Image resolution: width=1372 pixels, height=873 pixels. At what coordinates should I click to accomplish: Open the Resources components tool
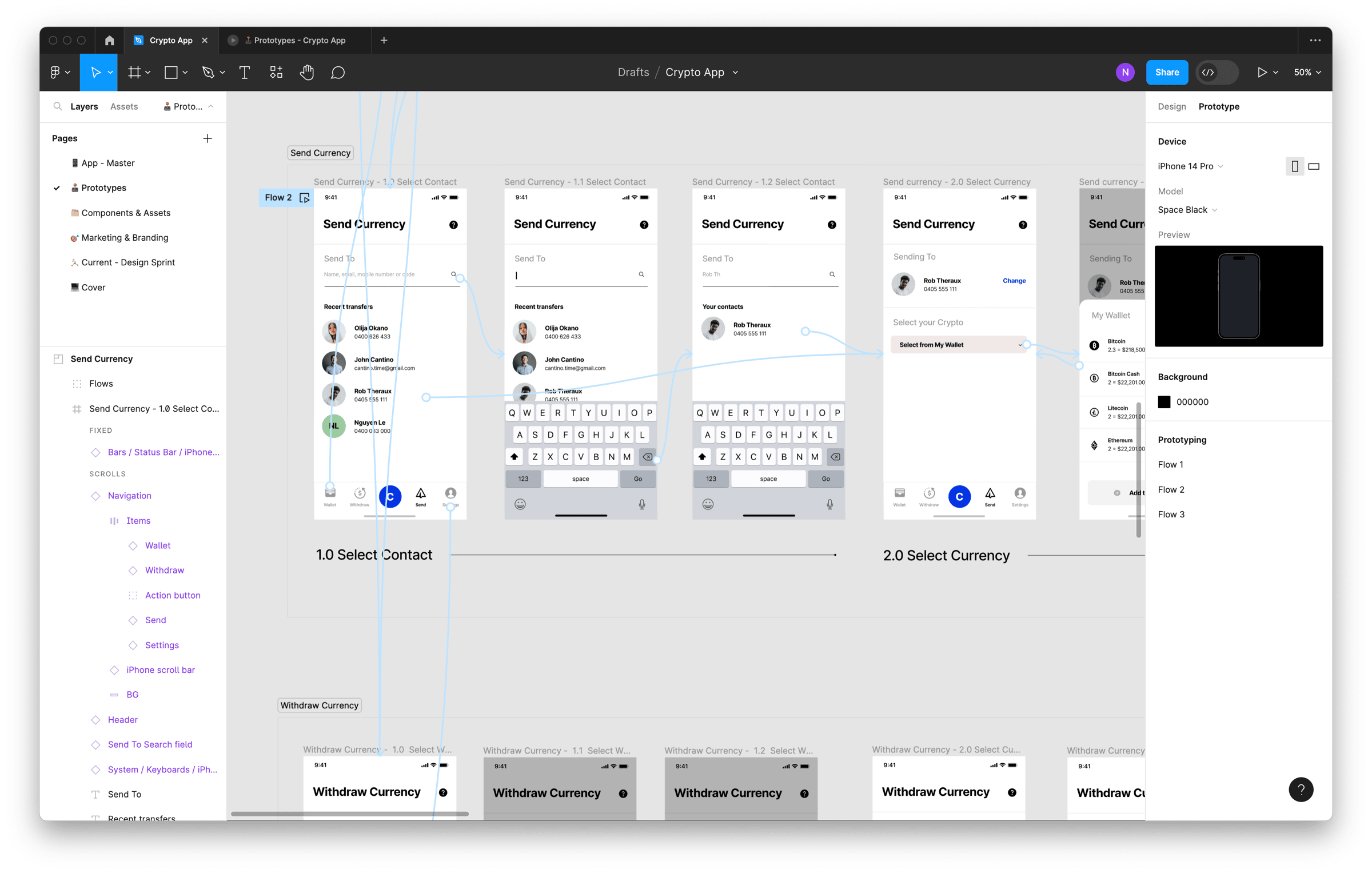pyautogui.click(x=276, y=72)
